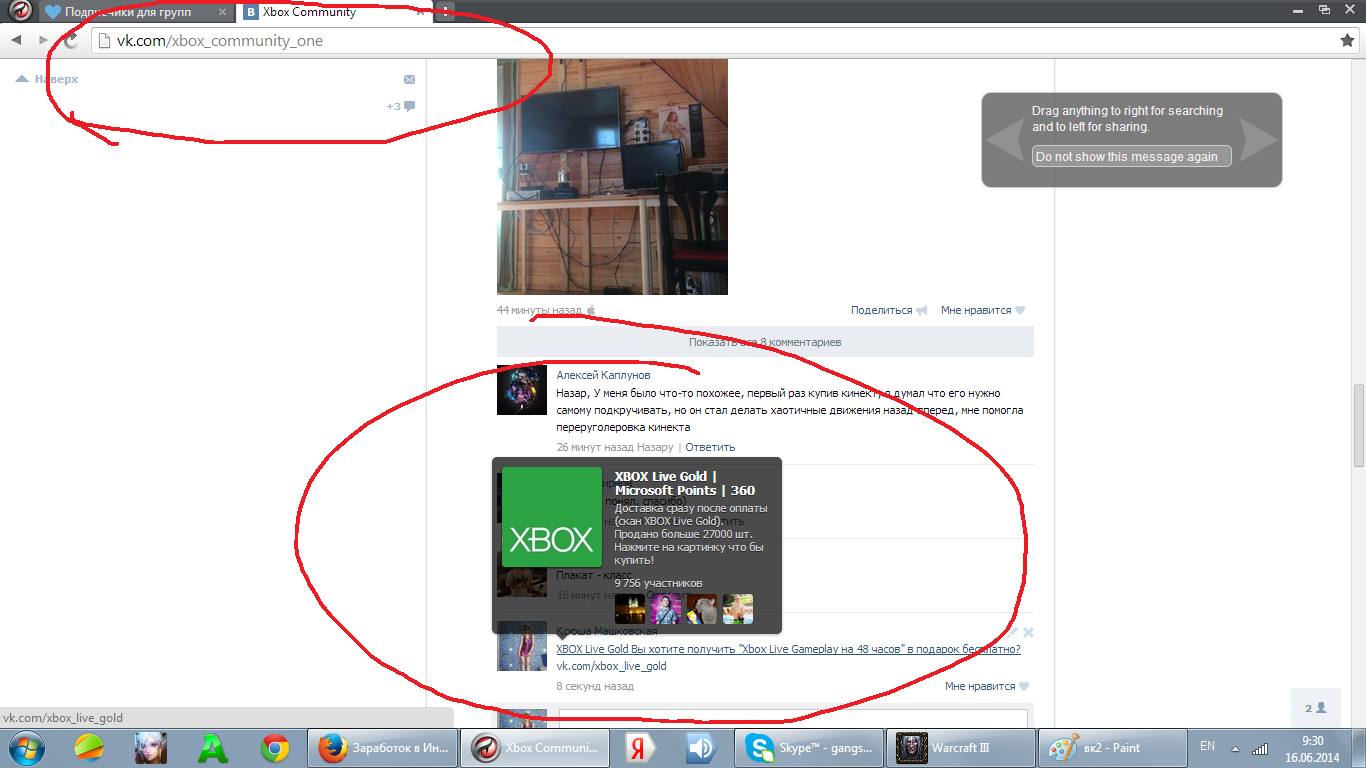1366x768 pixels.
Task: Switch to the Skype taskbar window
Action: 809,747
